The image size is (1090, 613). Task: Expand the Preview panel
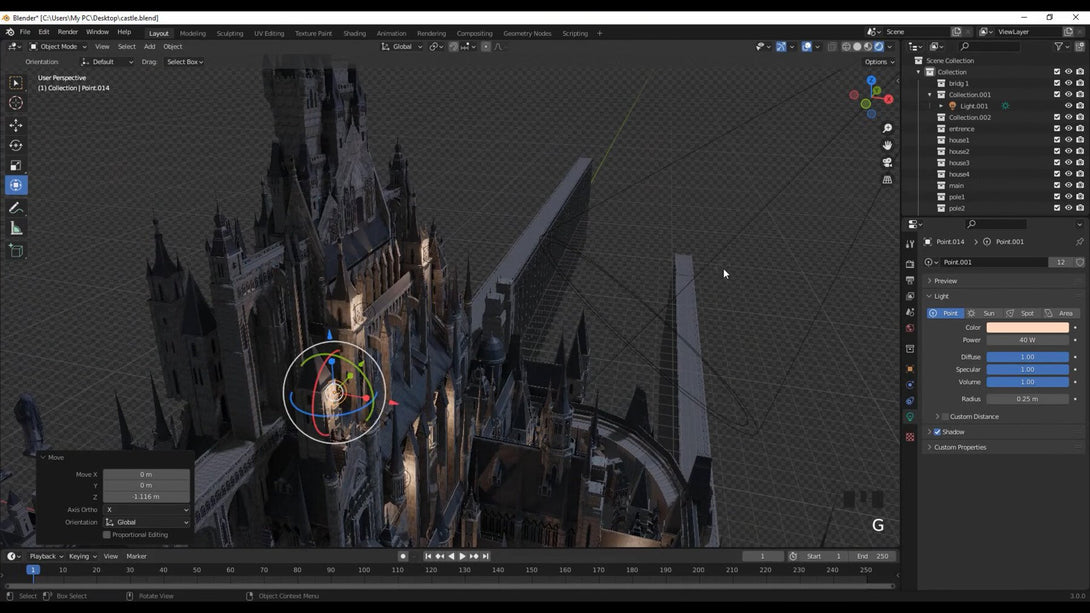[x=945, y=281]
